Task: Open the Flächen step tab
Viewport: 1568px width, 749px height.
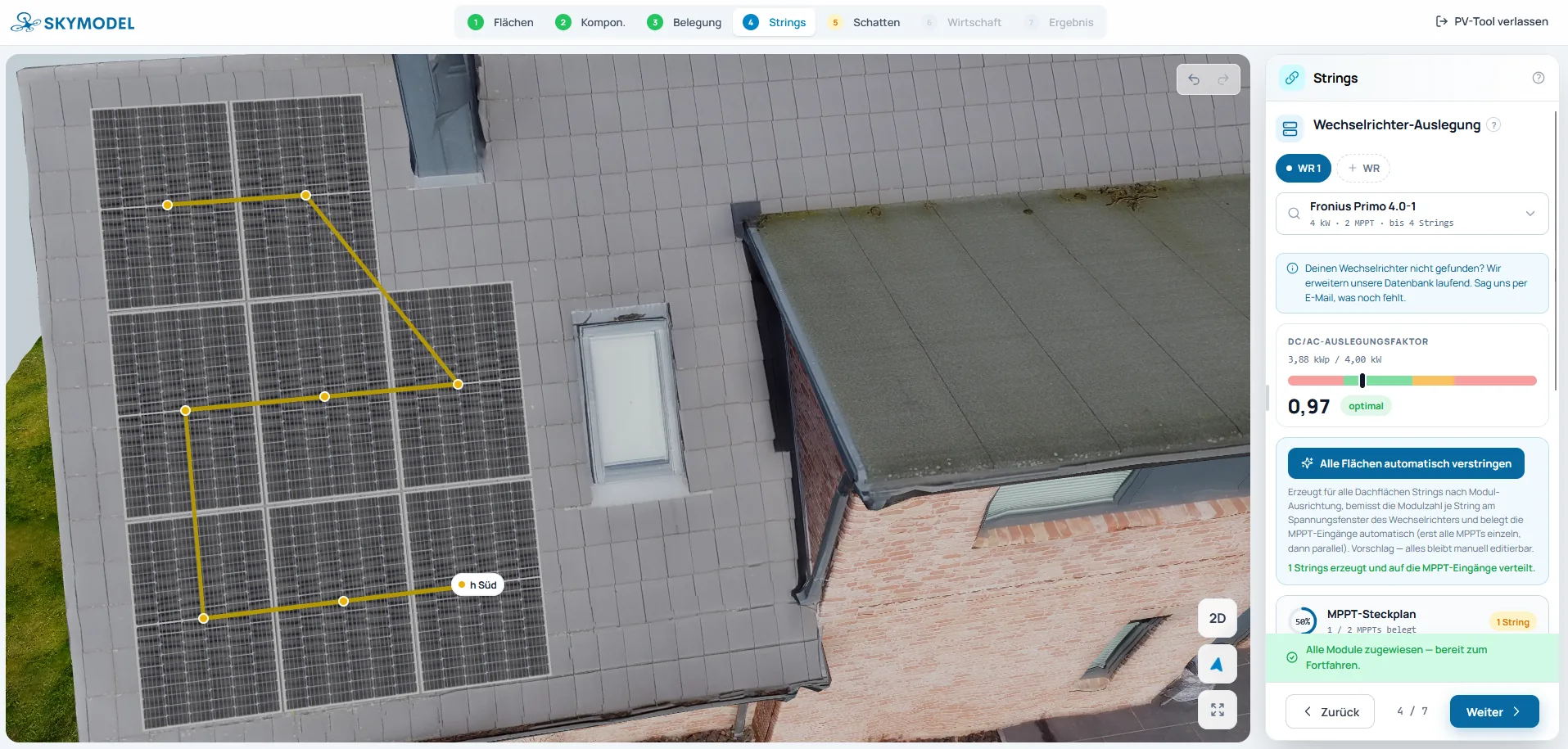Action: tap(500, 22)
